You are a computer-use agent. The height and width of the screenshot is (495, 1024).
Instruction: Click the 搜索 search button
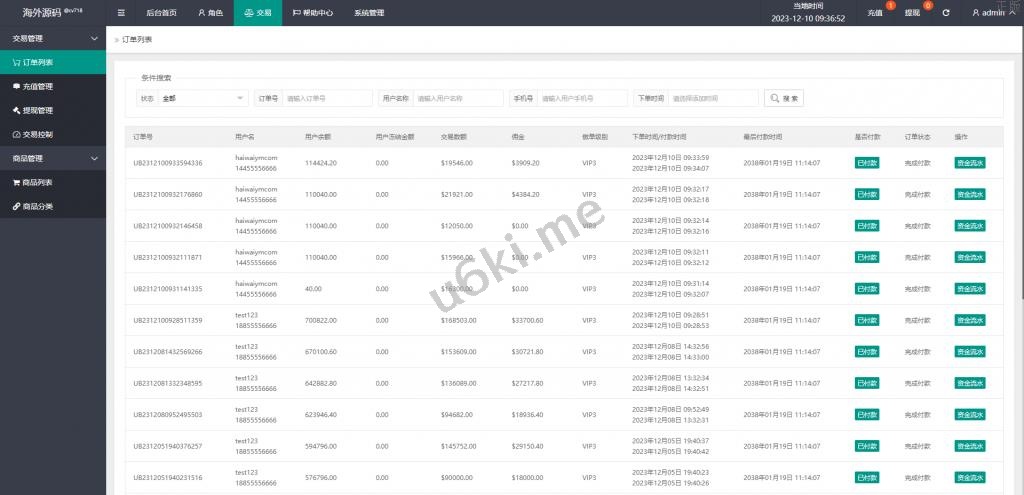(784, 98)
